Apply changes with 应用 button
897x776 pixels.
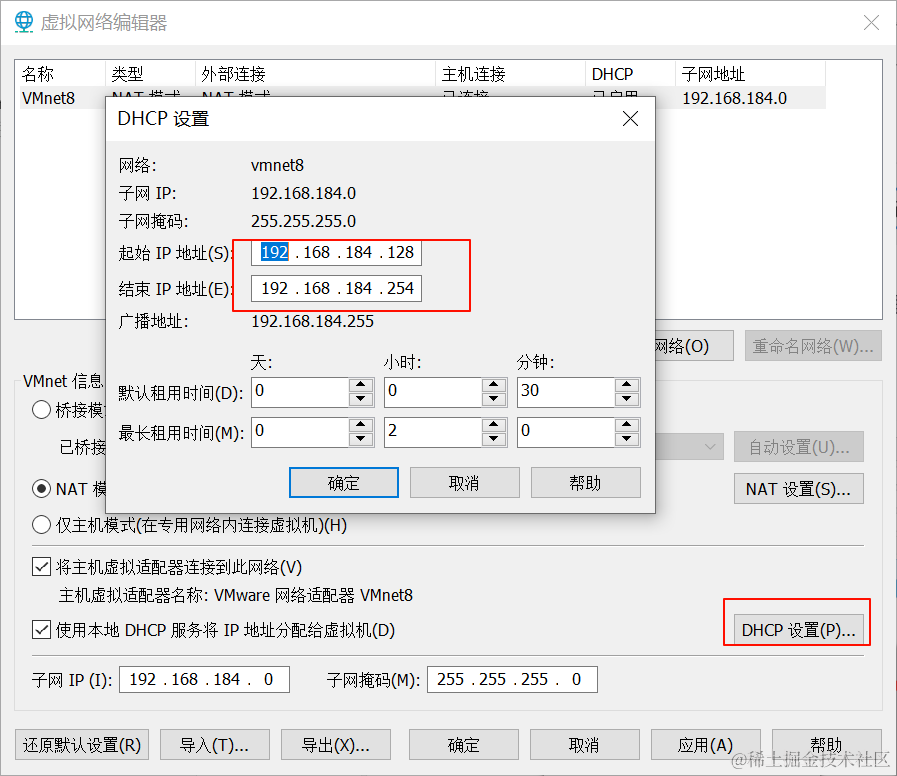point(706,744)
